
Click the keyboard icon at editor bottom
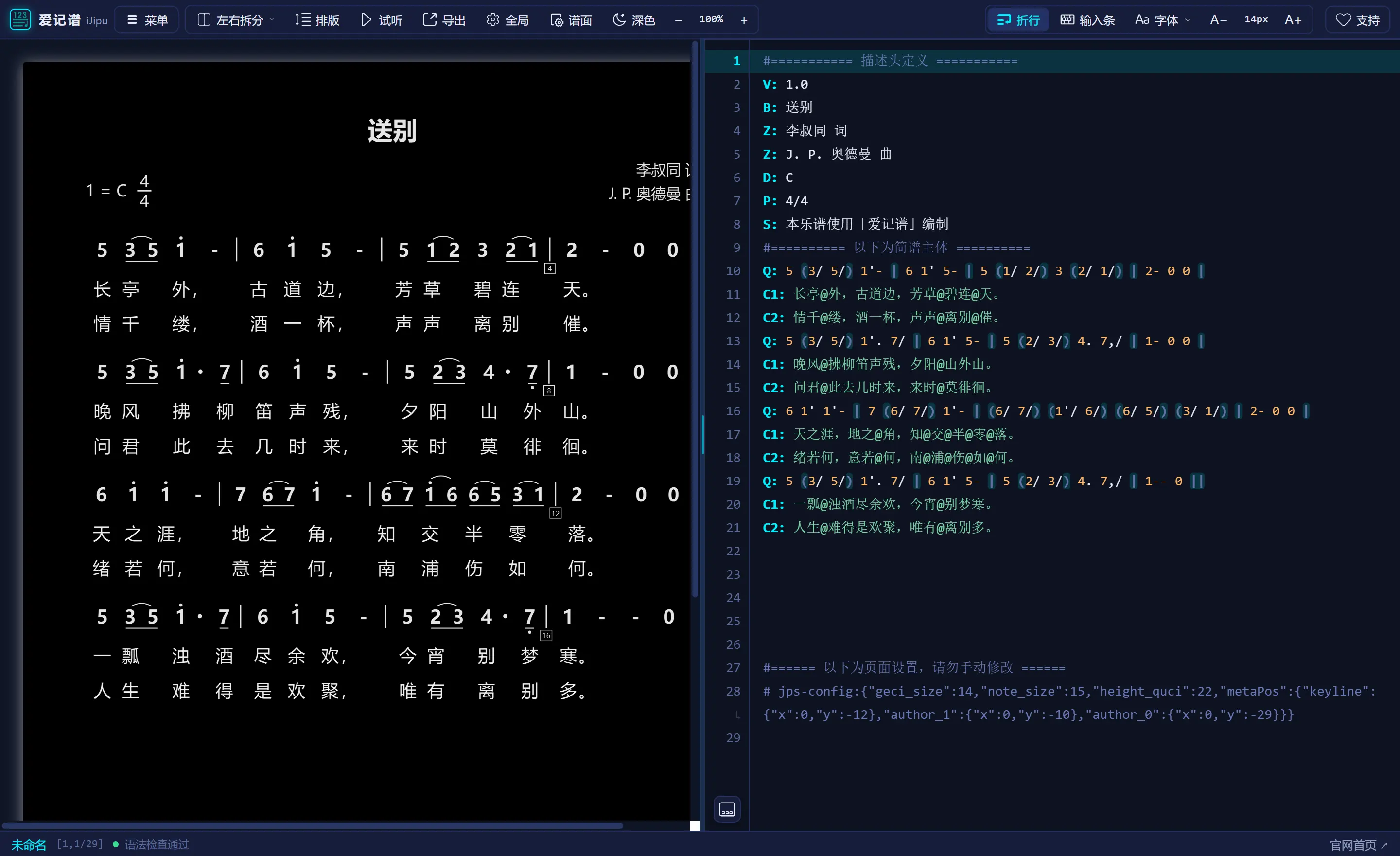[x=727, y=809]
